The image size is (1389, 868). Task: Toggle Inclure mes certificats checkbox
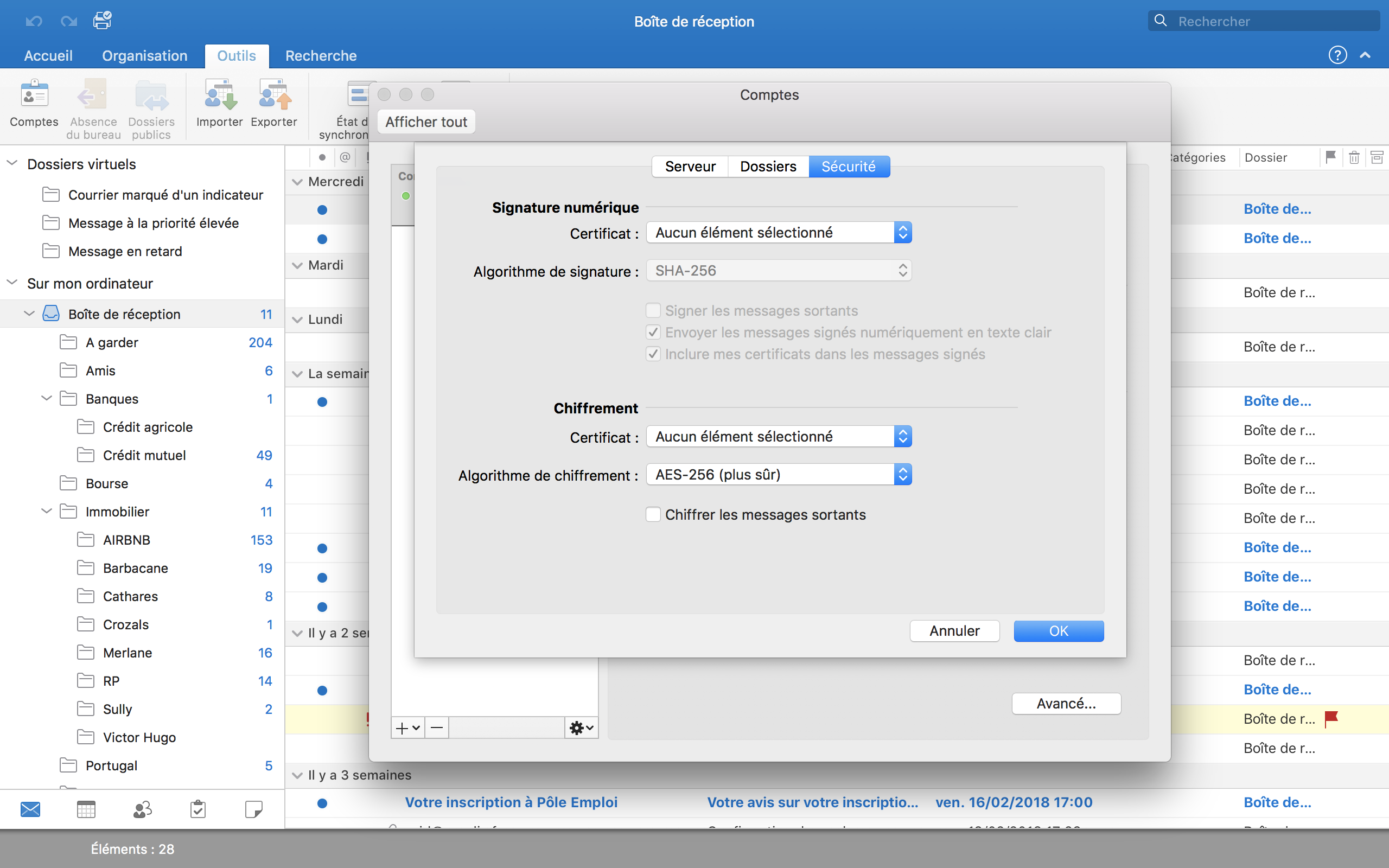[653, 354]
